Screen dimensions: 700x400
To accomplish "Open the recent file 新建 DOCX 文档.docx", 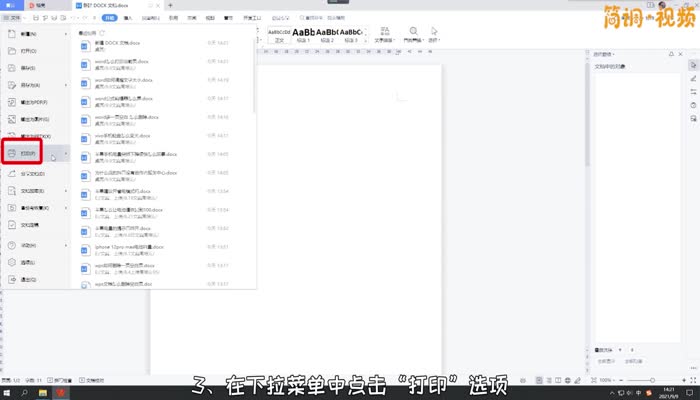I will [x=161, y=46].
